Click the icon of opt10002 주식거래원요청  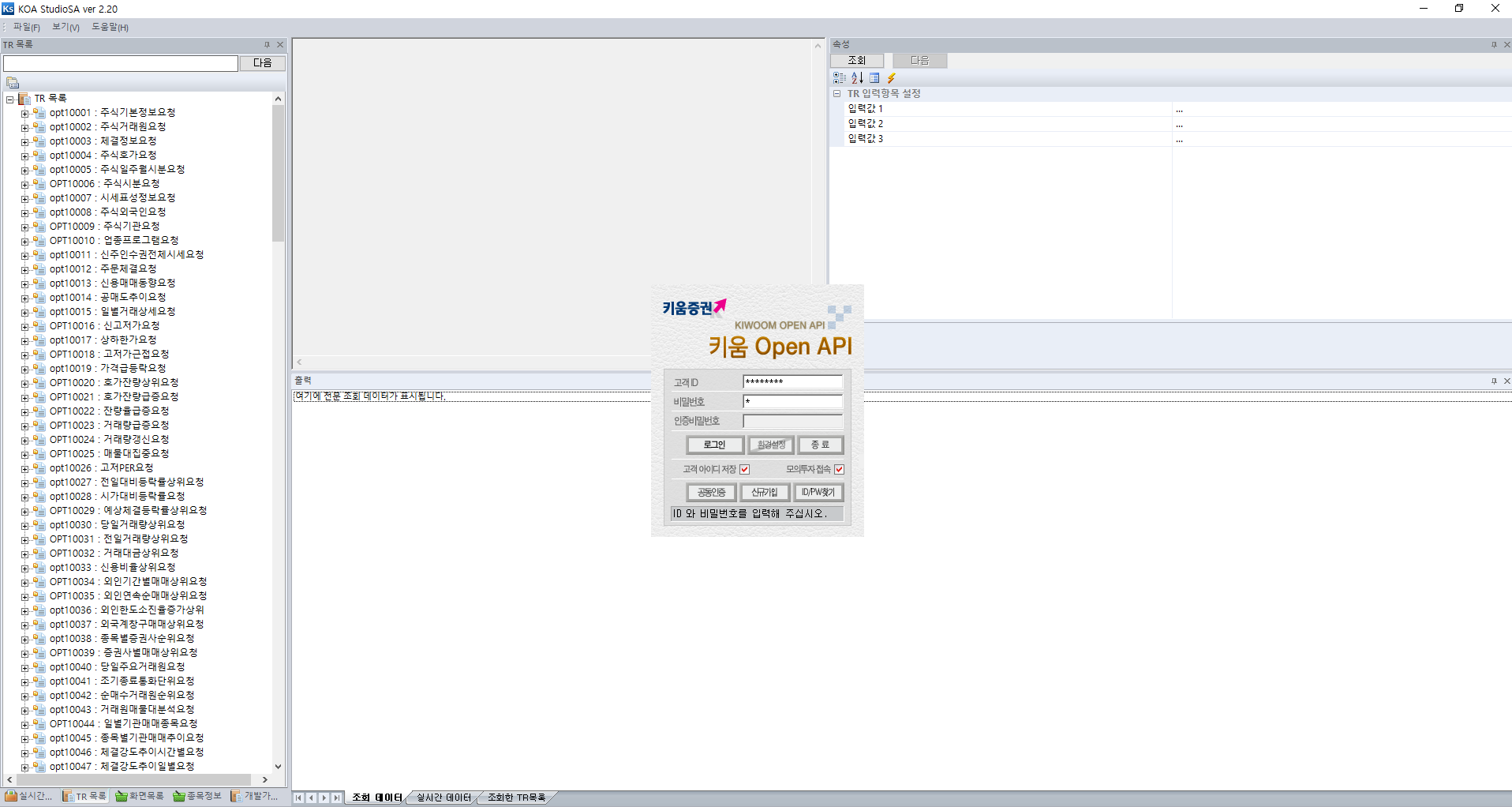(x=39, y=127)
